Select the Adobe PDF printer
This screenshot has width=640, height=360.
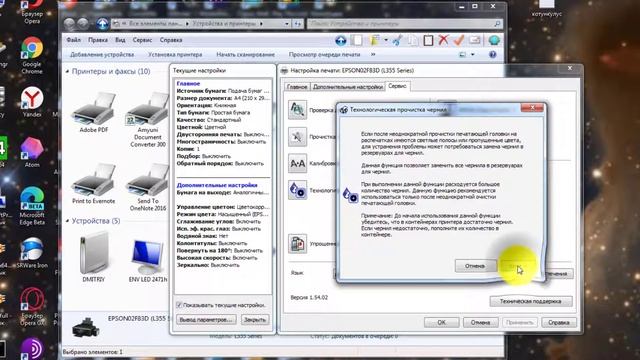93,112
